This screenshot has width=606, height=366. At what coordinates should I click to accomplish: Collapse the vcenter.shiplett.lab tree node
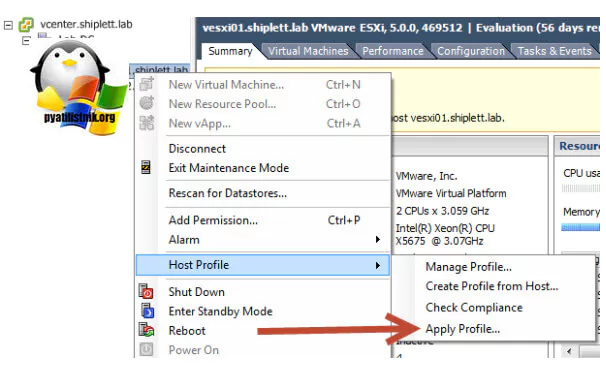tap(8, 26)
